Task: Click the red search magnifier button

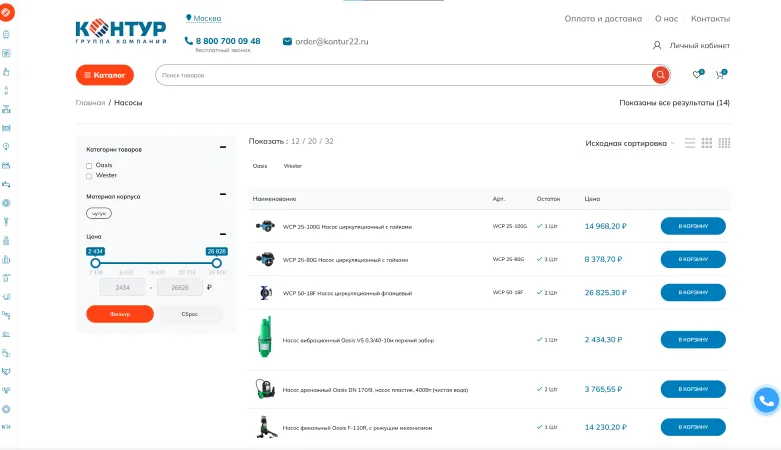Action: 660,75
